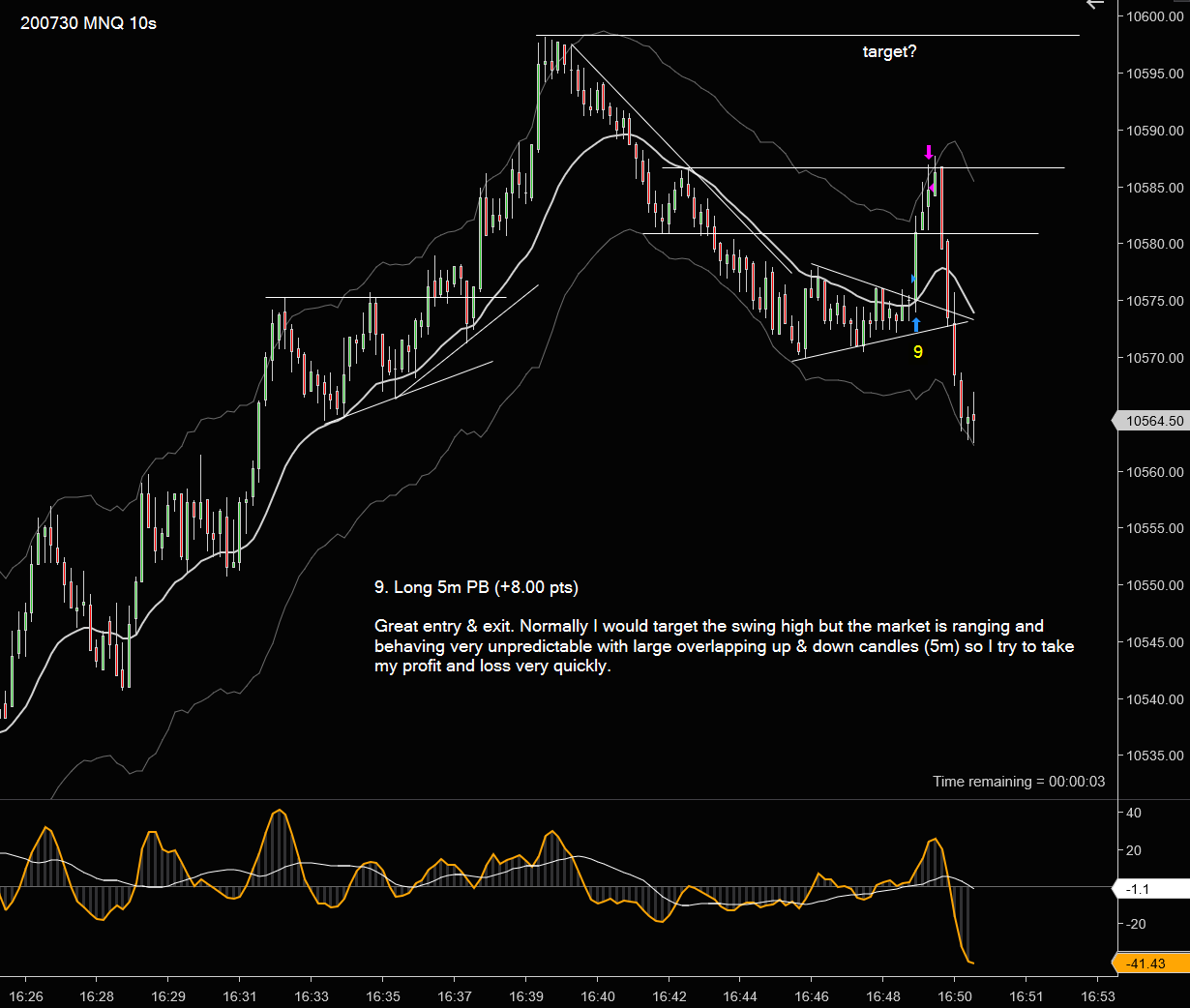Select the '9. Long 5m PB (+8.00 pts)' note heading
The width and height of the screenshot is (1190, 1008).
[x=476, y=587]
